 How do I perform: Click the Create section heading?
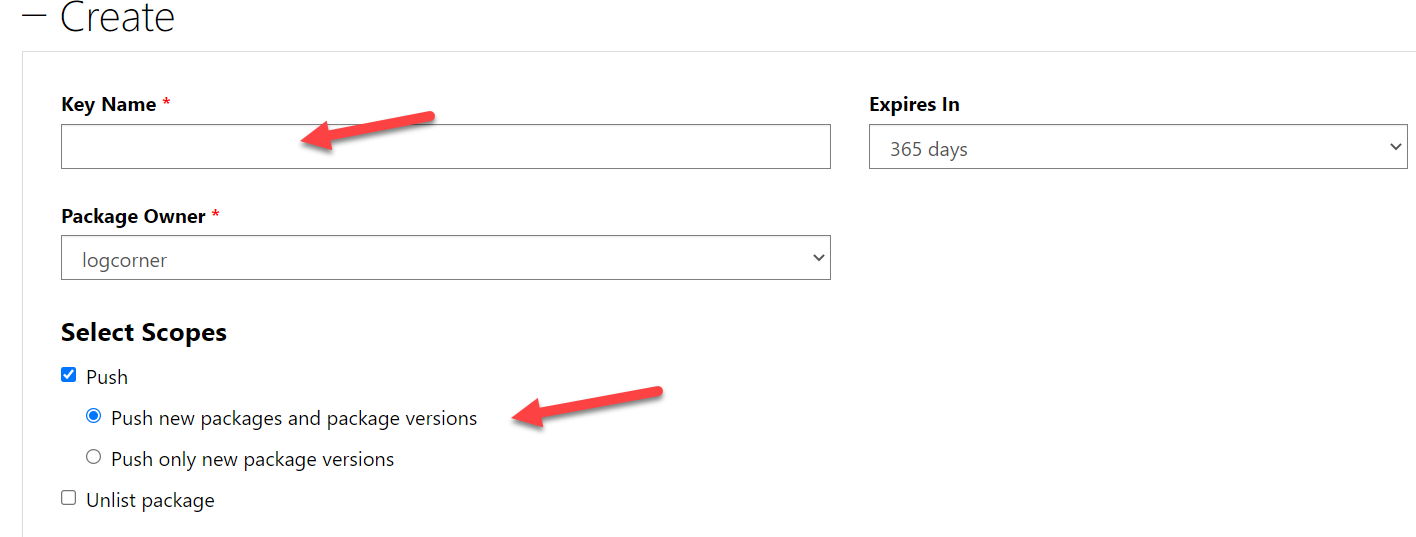point(118,17)
